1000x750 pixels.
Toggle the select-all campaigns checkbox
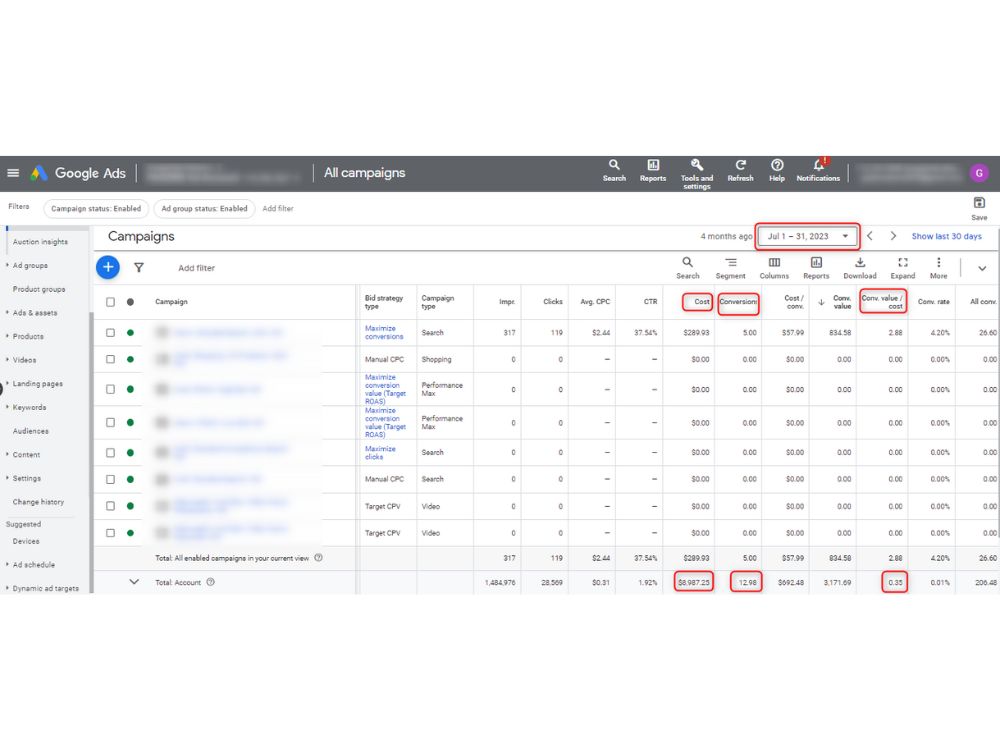pos(110,302)
